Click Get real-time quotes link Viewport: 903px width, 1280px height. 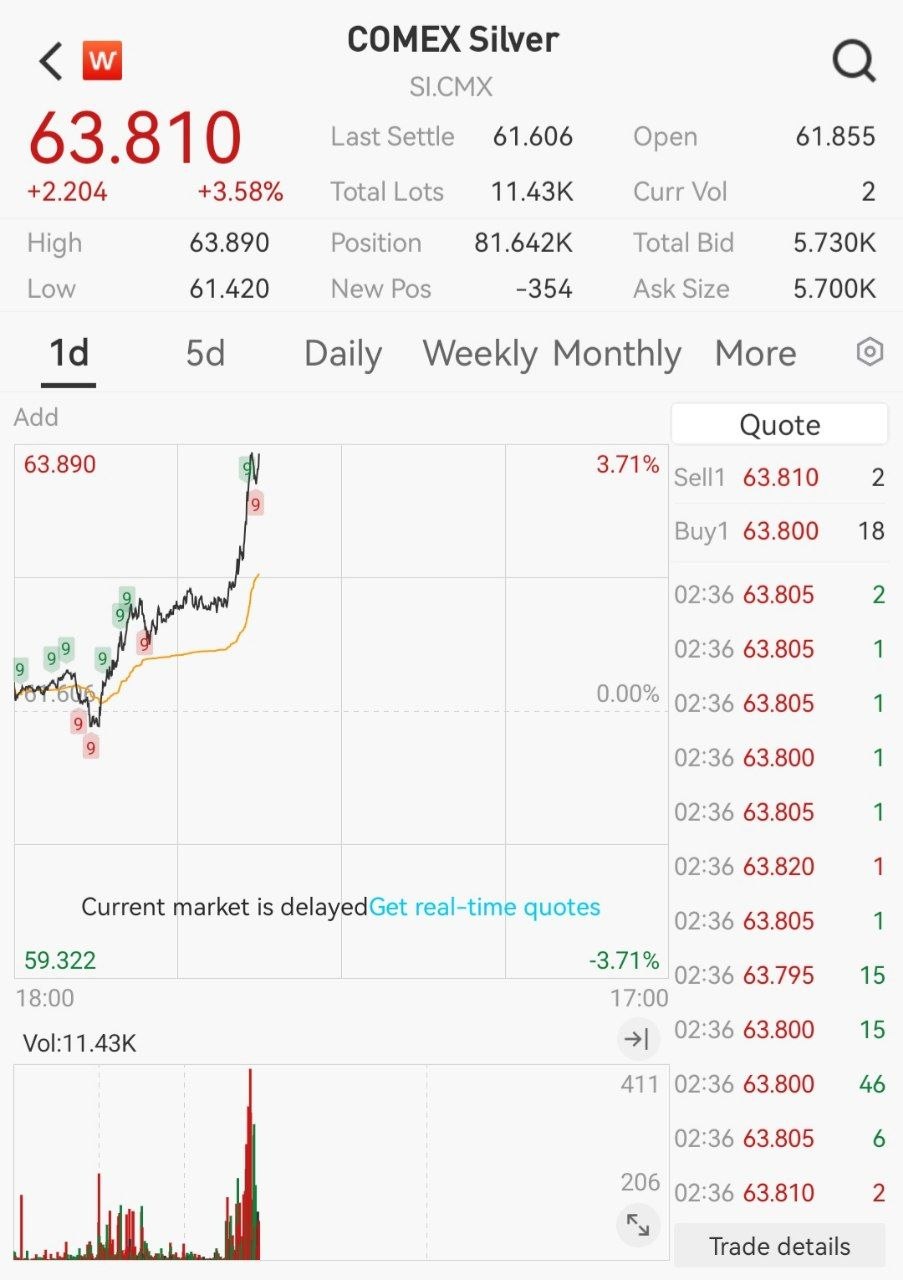[485, 907]
